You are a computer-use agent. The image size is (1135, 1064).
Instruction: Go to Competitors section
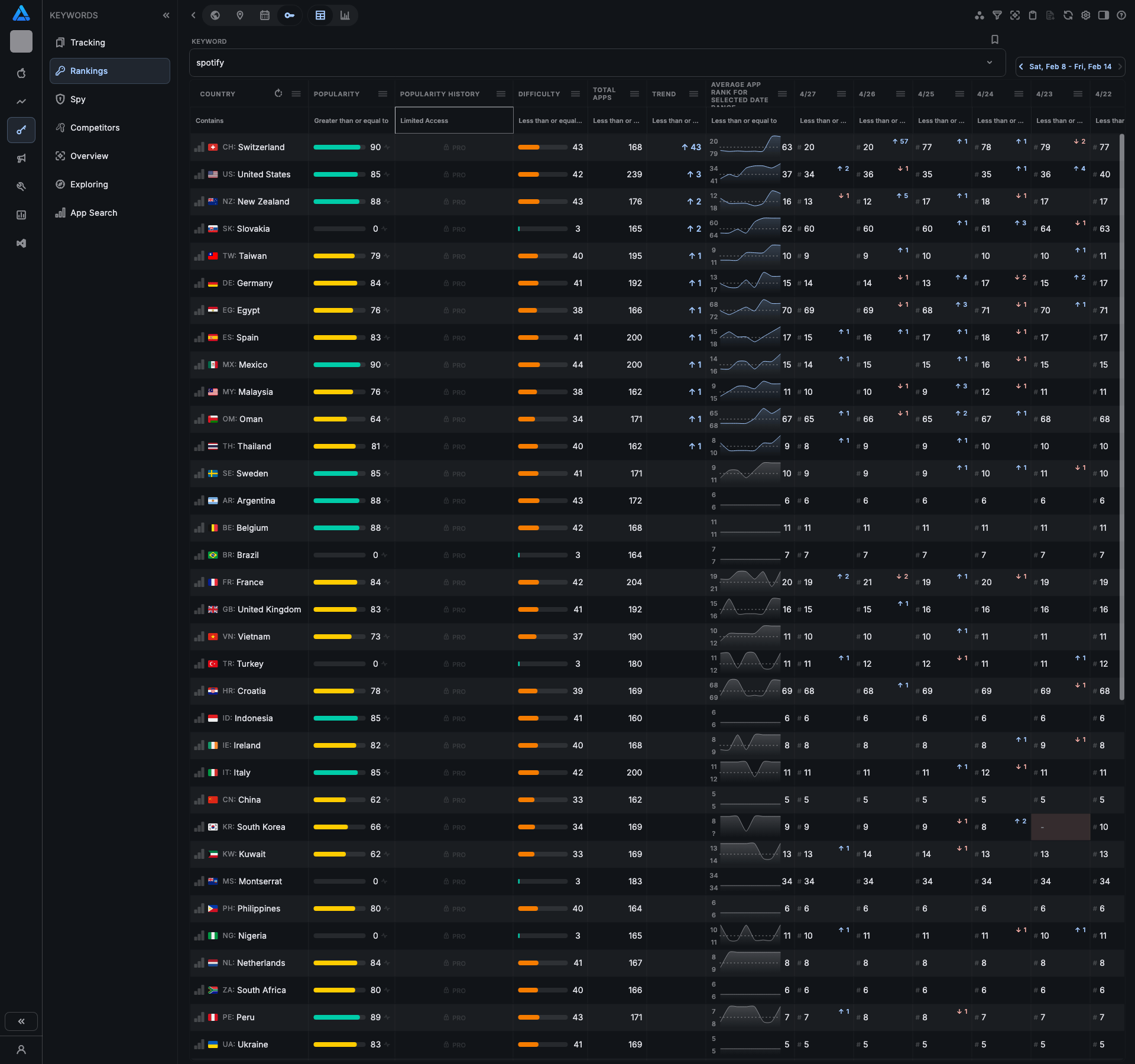[x=95, y=128]
